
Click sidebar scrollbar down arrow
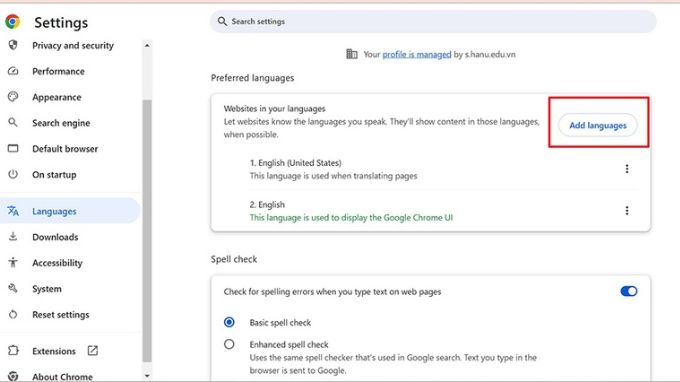click(147, 375)
